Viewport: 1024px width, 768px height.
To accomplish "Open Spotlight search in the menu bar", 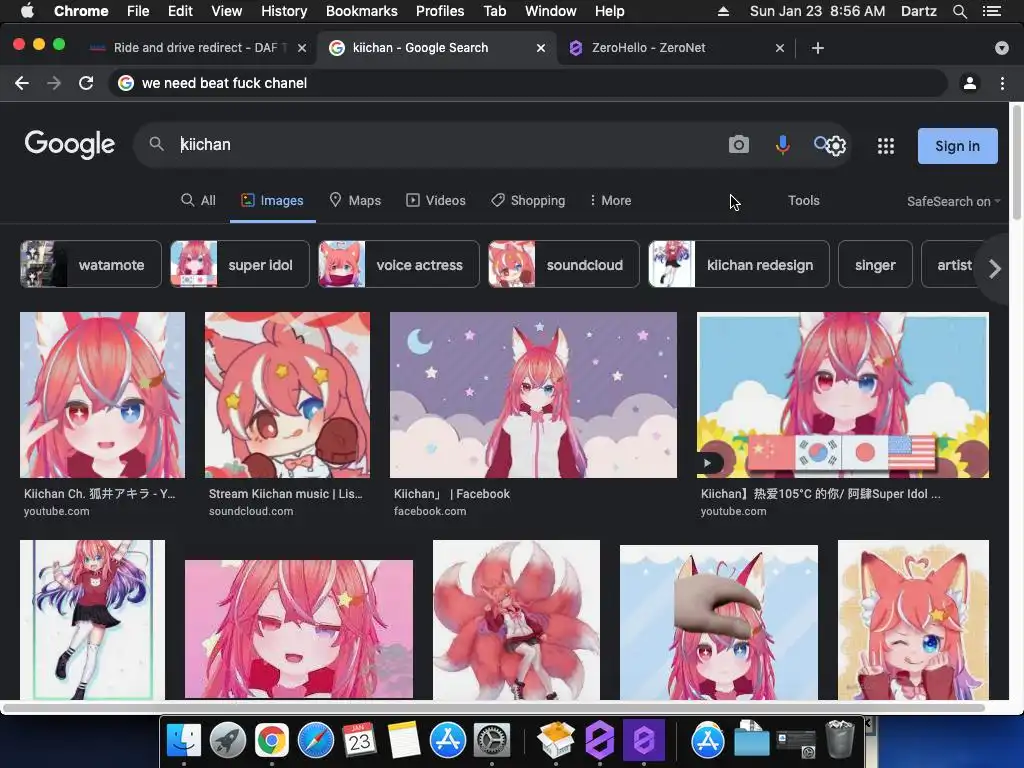I will [x=959, y=11].
